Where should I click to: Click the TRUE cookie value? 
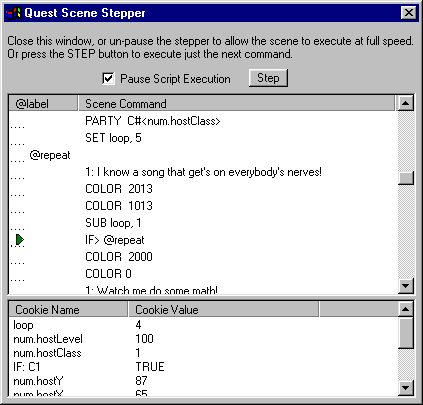pyautogui.click(x=150, y=367)
